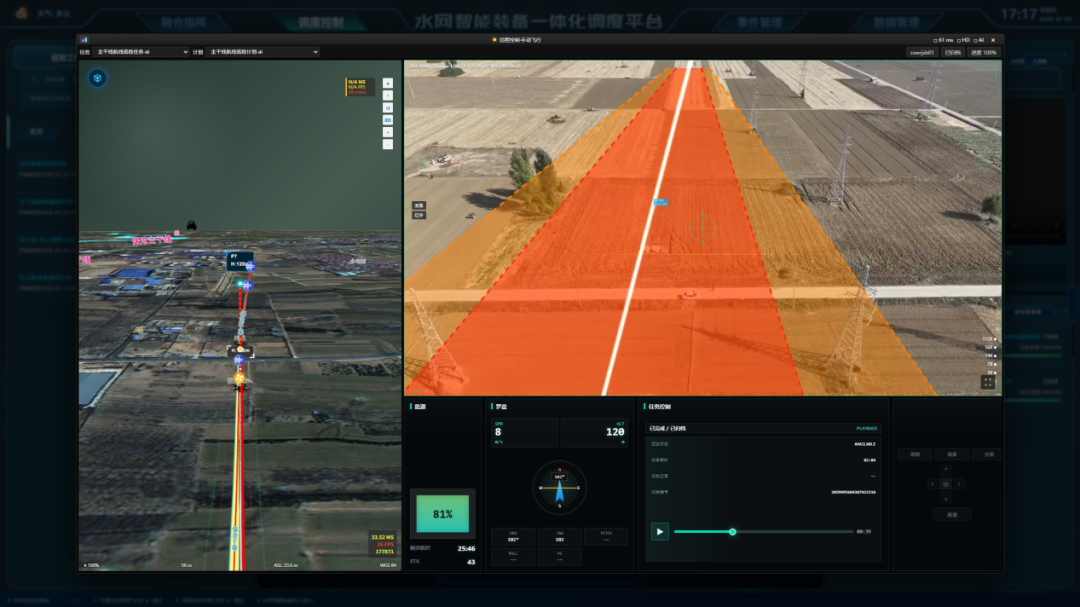Open the 任务 task dropdown
1080x607 pixels.
(141, 52)
